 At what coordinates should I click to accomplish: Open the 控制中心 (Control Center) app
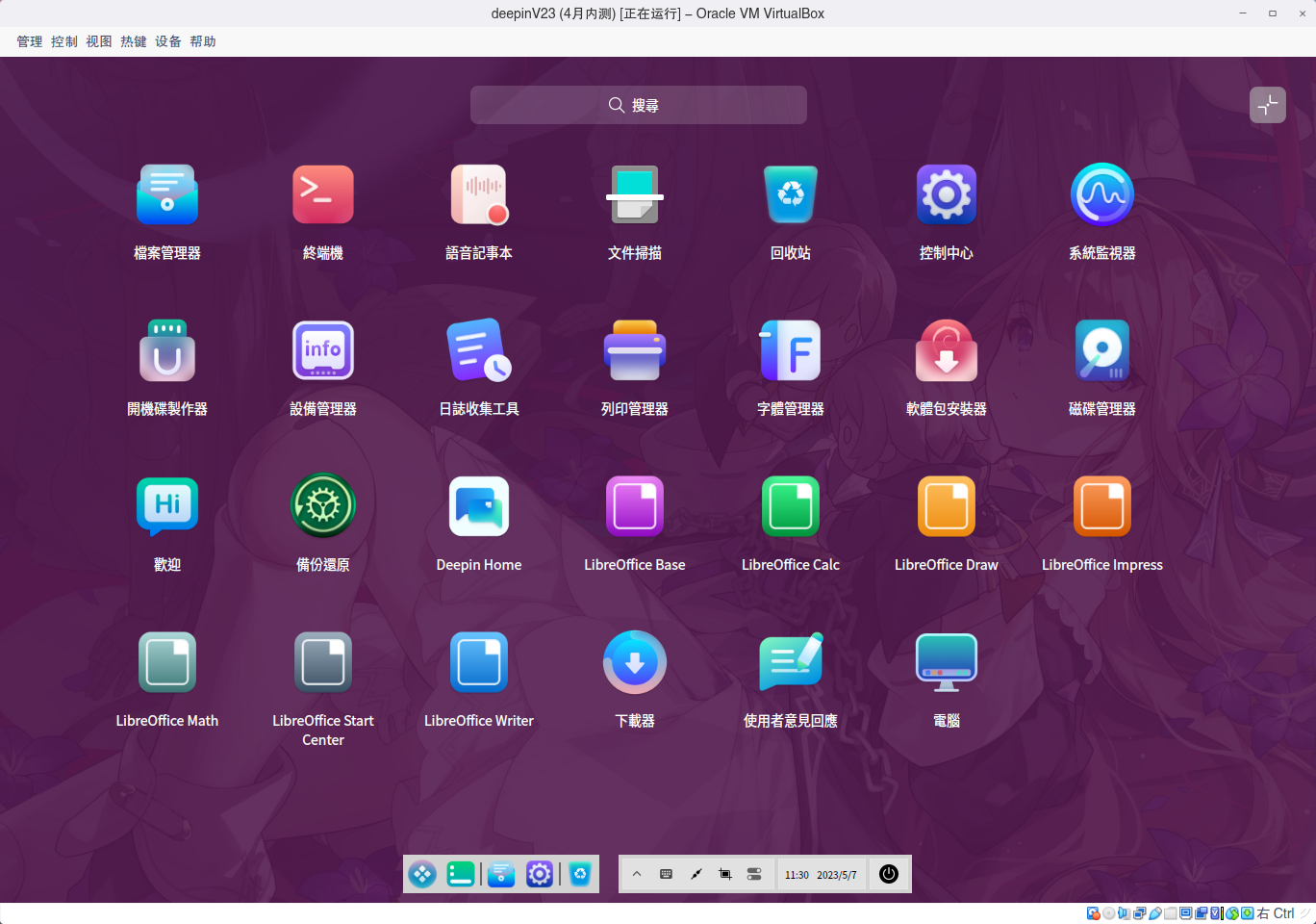tap(947, 194)
